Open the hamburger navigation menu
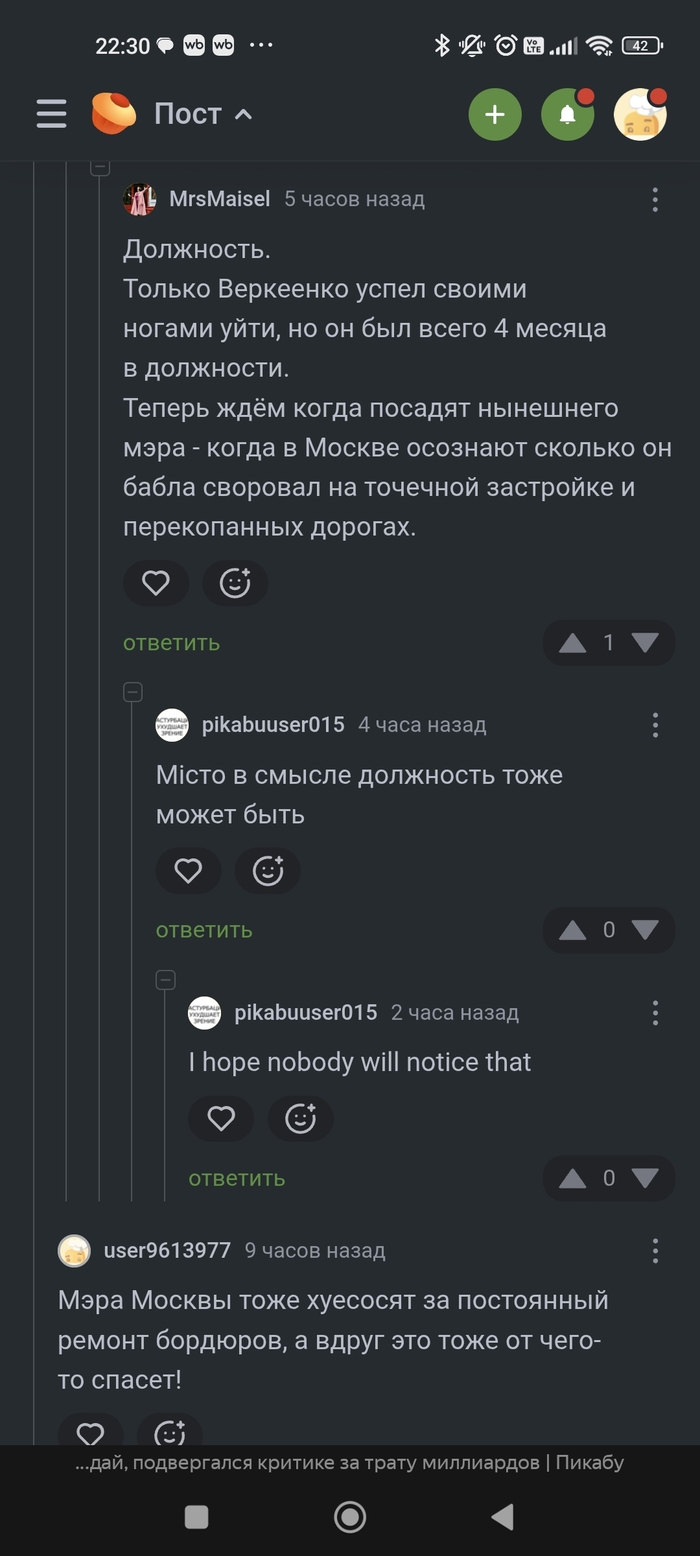Screen dimensions: 700x1556 51,114
